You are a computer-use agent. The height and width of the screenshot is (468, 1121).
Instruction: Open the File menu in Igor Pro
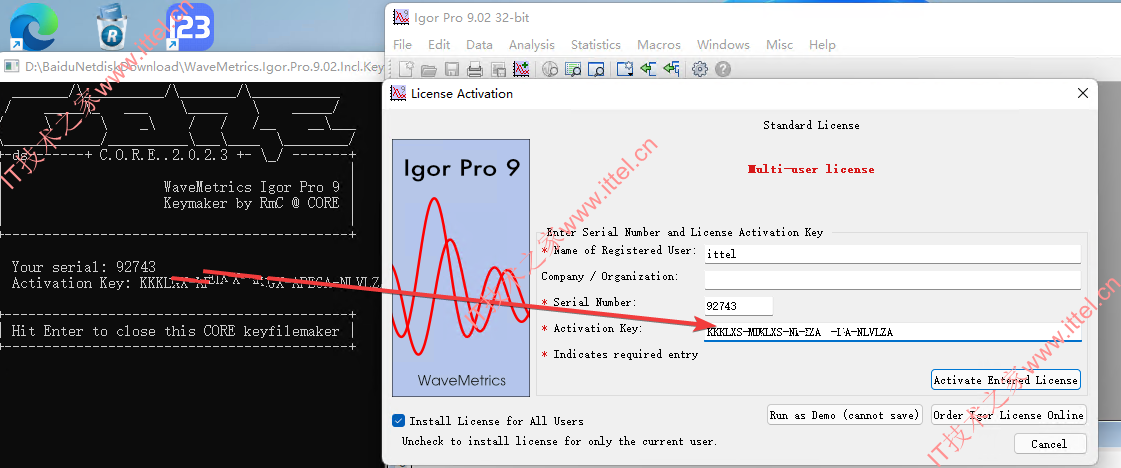tap(403, 44)
